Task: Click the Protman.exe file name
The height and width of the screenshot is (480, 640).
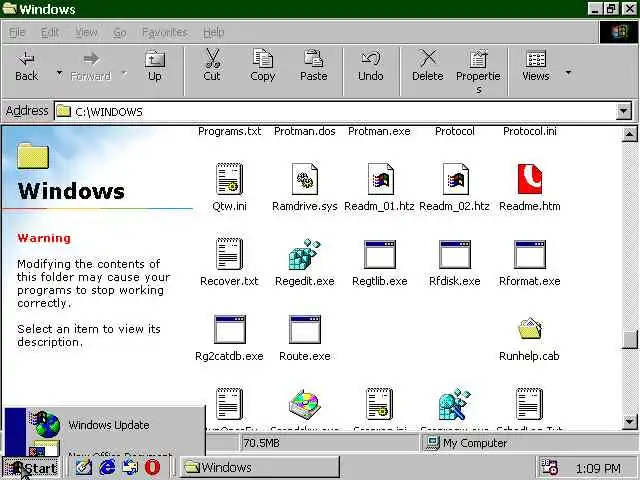Action: click(379, 131)
